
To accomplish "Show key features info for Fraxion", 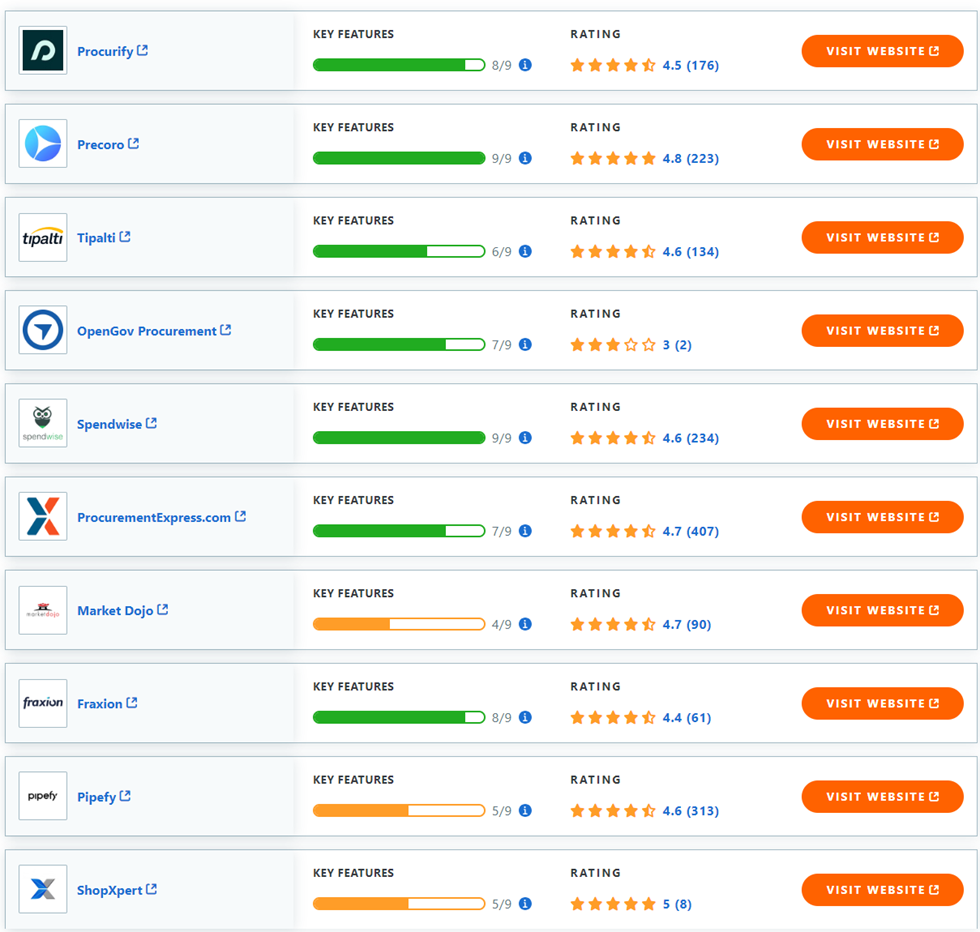I will (525, 717).
